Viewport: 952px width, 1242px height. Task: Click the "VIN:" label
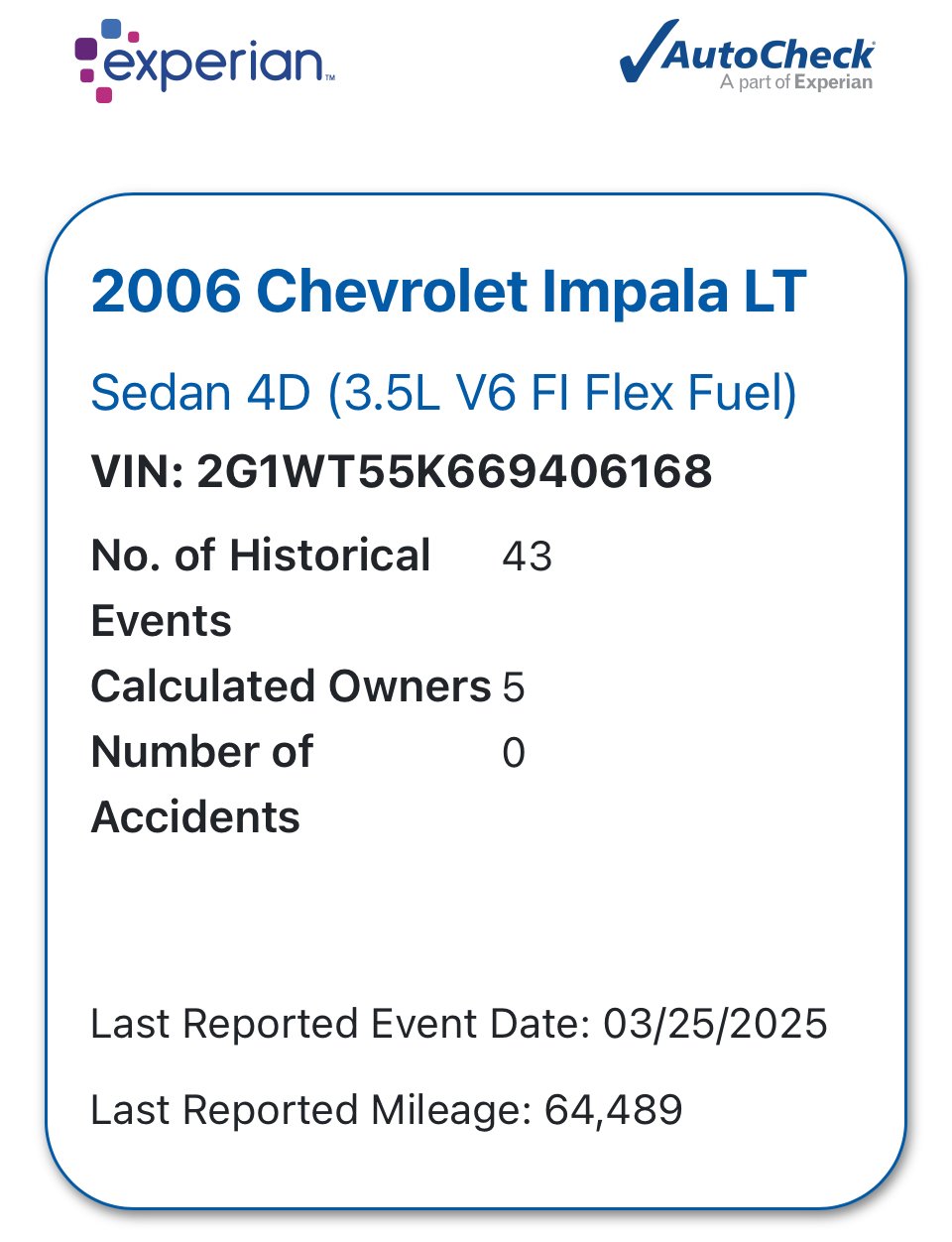[137, 471]
